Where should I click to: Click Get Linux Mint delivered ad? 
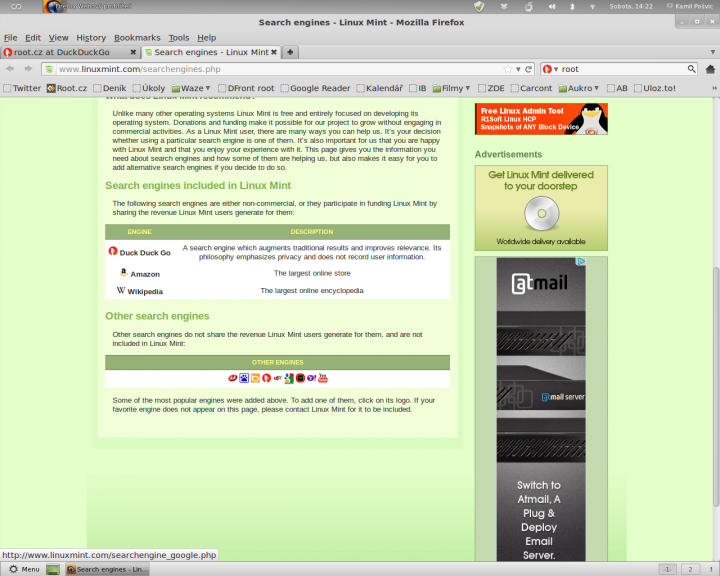541,208
